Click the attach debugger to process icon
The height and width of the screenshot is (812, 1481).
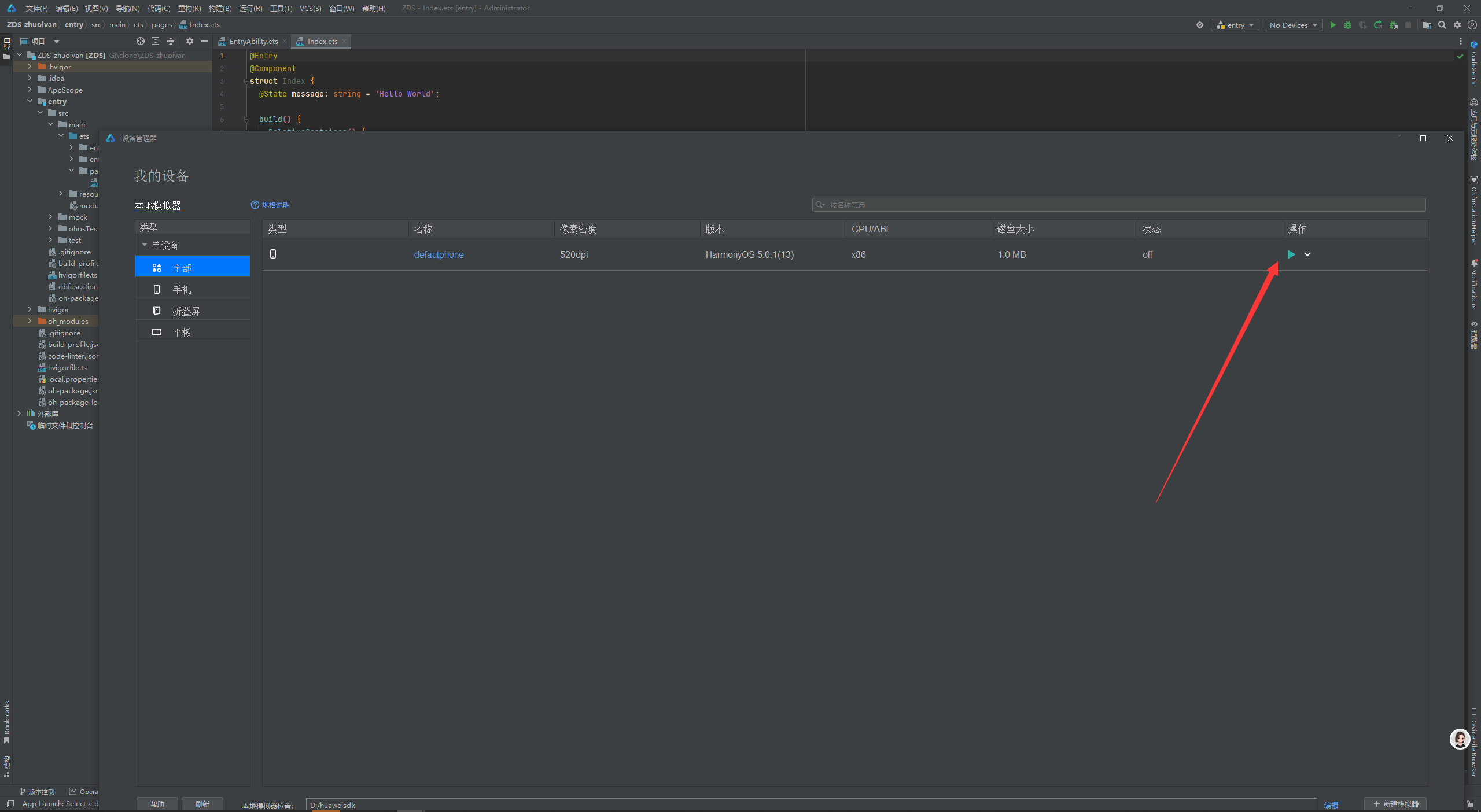pyautogui.click(x=1393, y=25)
